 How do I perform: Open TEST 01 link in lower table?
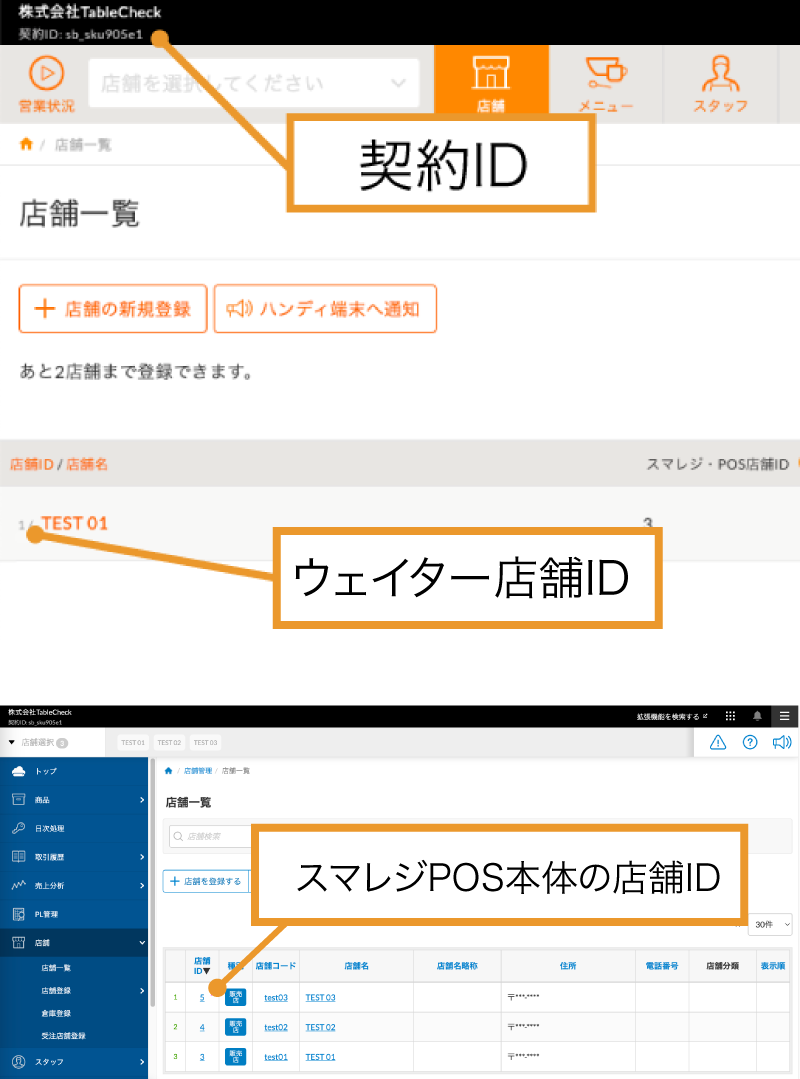[321, 1057]
